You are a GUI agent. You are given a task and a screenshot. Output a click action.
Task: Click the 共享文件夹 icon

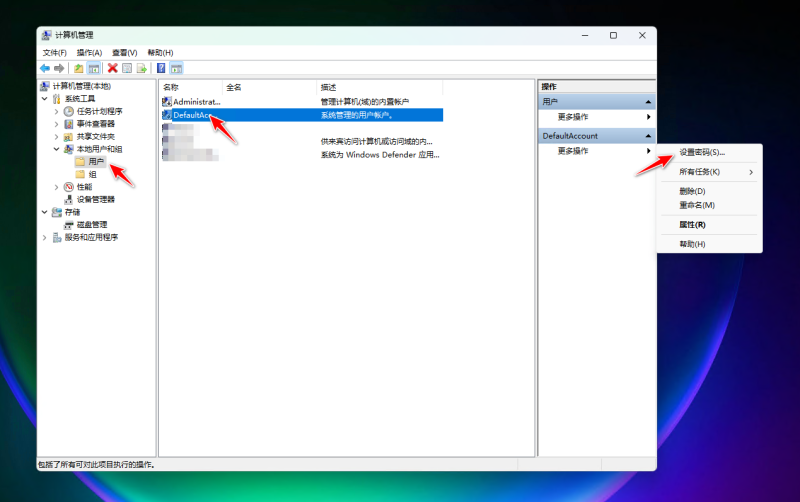click(x=69, y=137)
